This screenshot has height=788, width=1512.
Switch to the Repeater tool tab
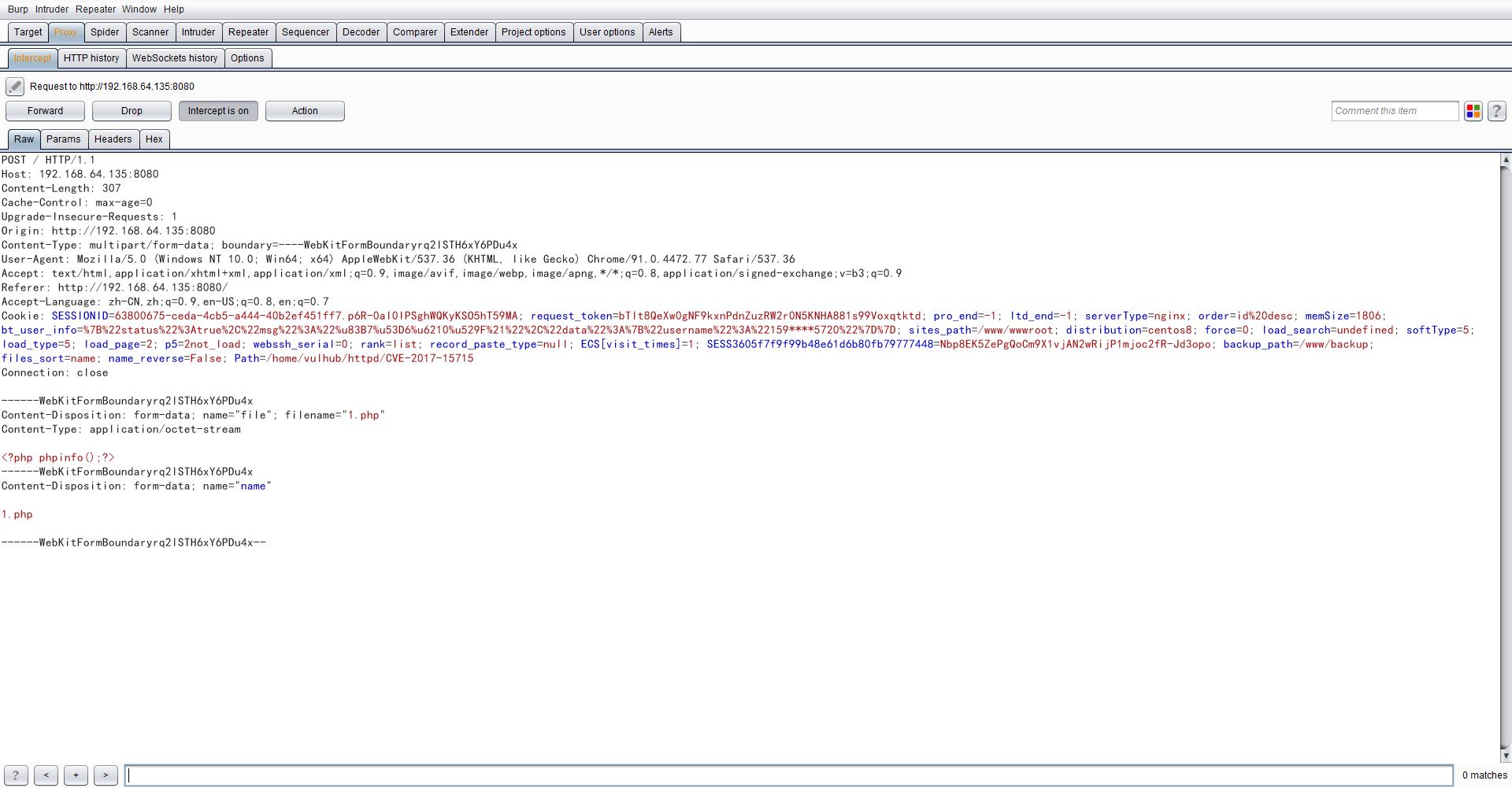pos(249,32)
